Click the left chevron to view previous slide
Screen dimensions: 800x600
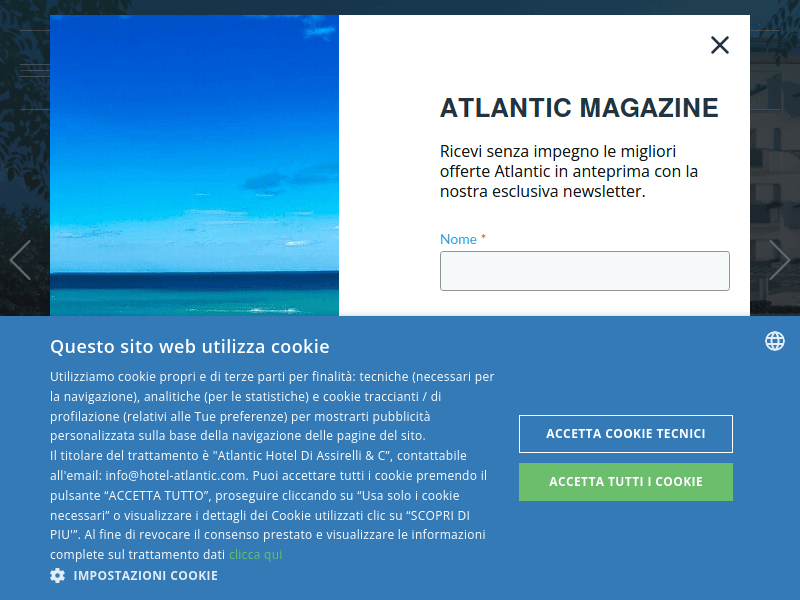[x=21, y=260]
